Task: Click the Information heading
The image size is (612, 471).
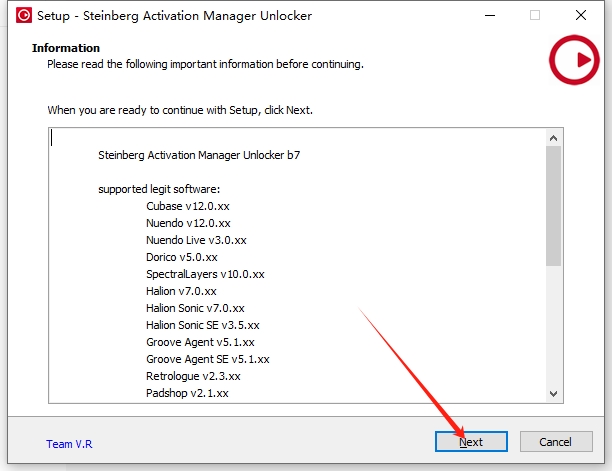Action: tap(66, 48)
